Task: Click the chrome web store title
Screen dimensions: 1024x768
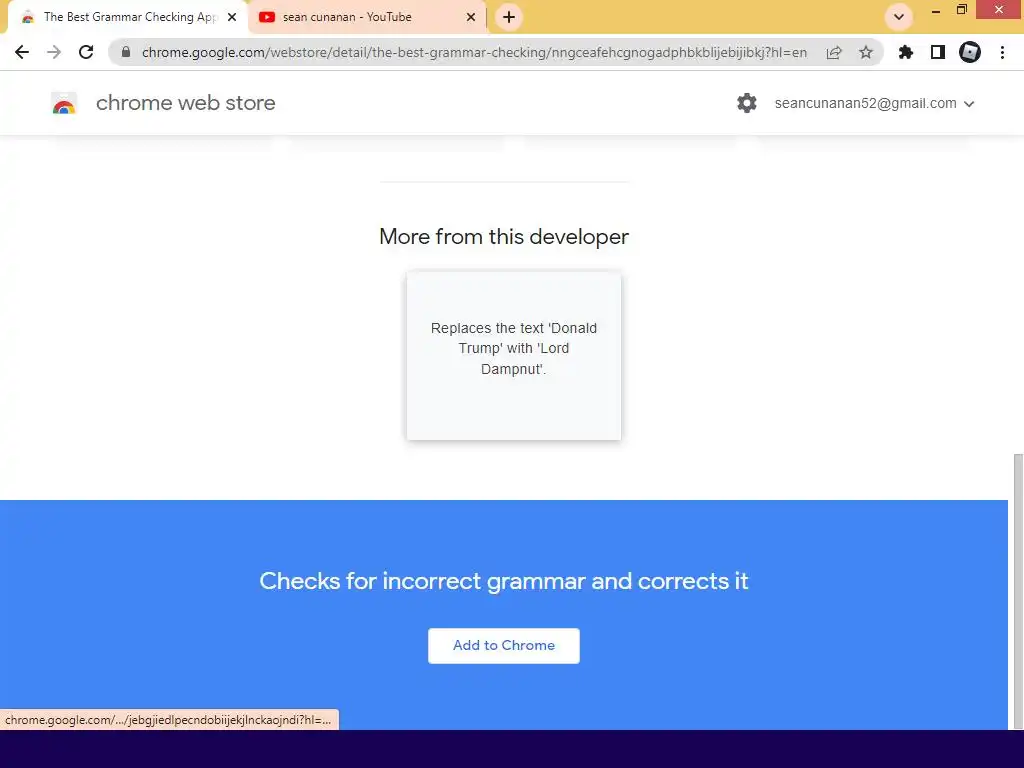Action: click(185, 103)
